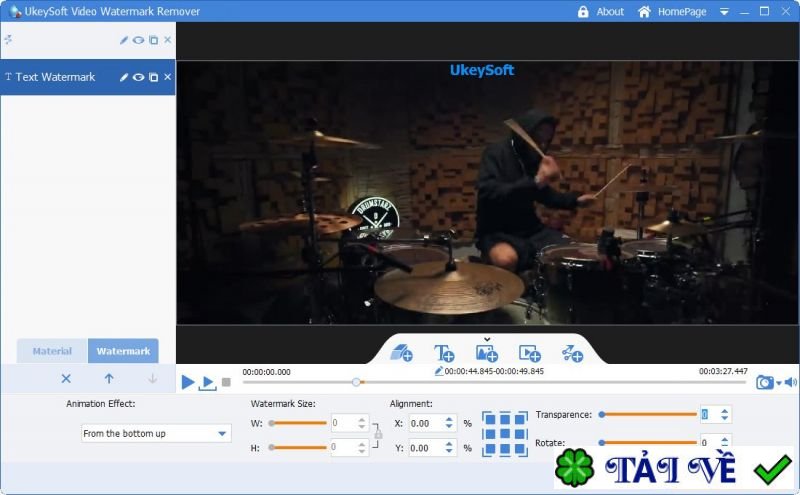Switch to the Material tab

[52, 351]
